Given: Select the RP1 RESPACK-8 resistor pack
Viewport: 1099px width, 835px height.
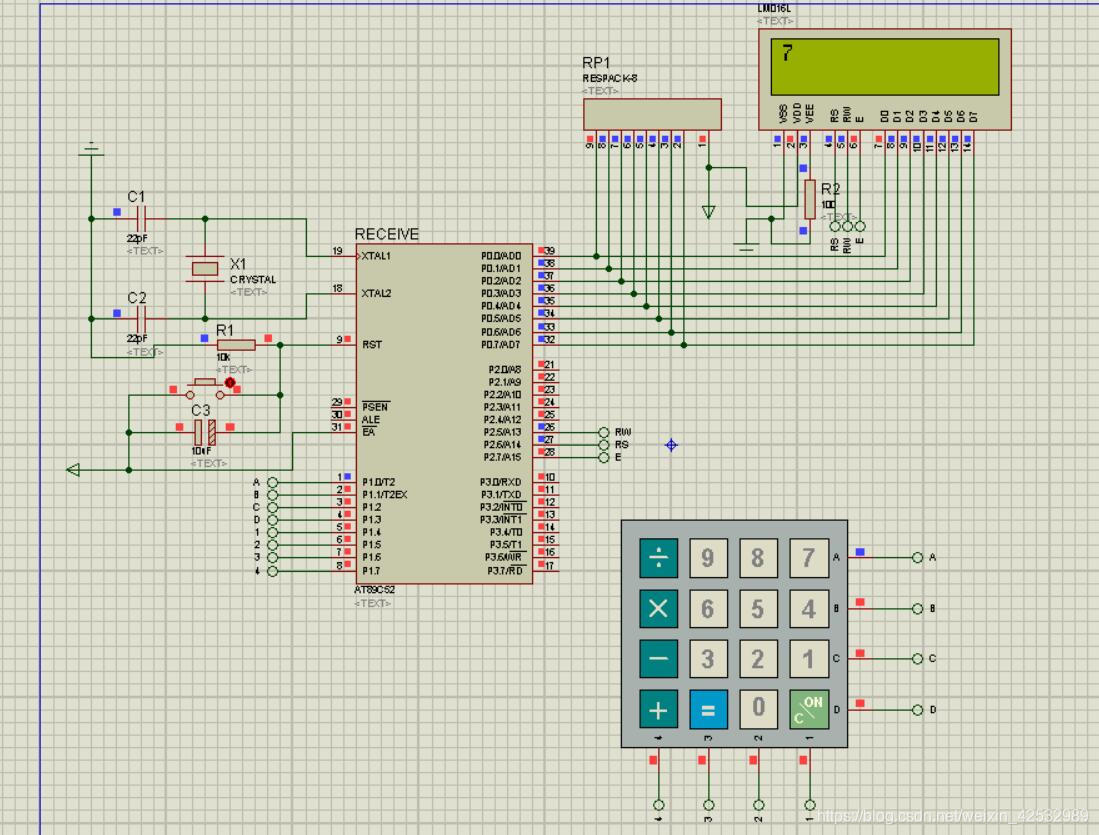Looking at the screenshot, I should coord(651,113).
